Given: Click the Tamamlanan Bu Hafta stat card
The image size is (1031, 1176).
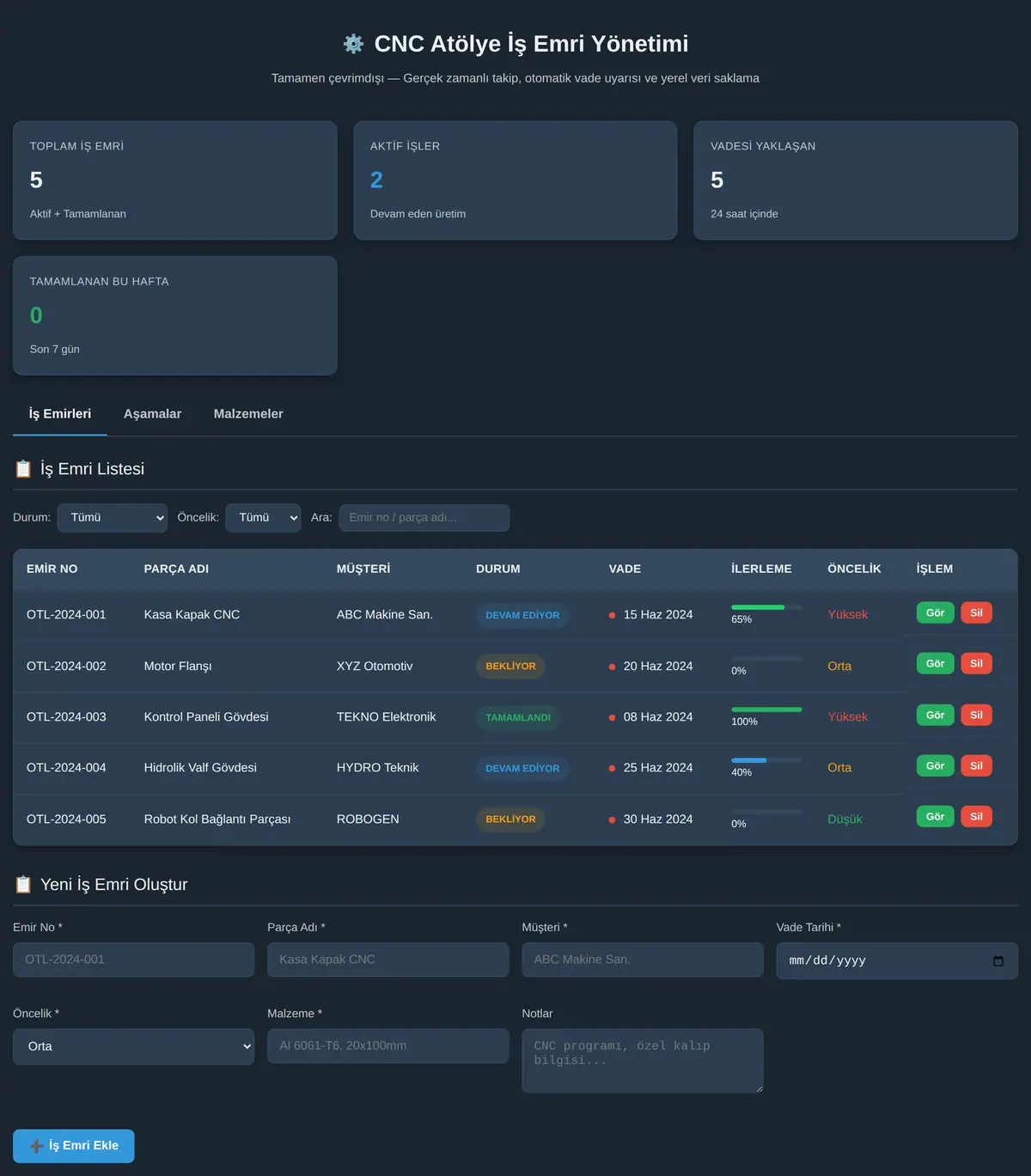Looking at the screenshot, I should click(175, 315).
